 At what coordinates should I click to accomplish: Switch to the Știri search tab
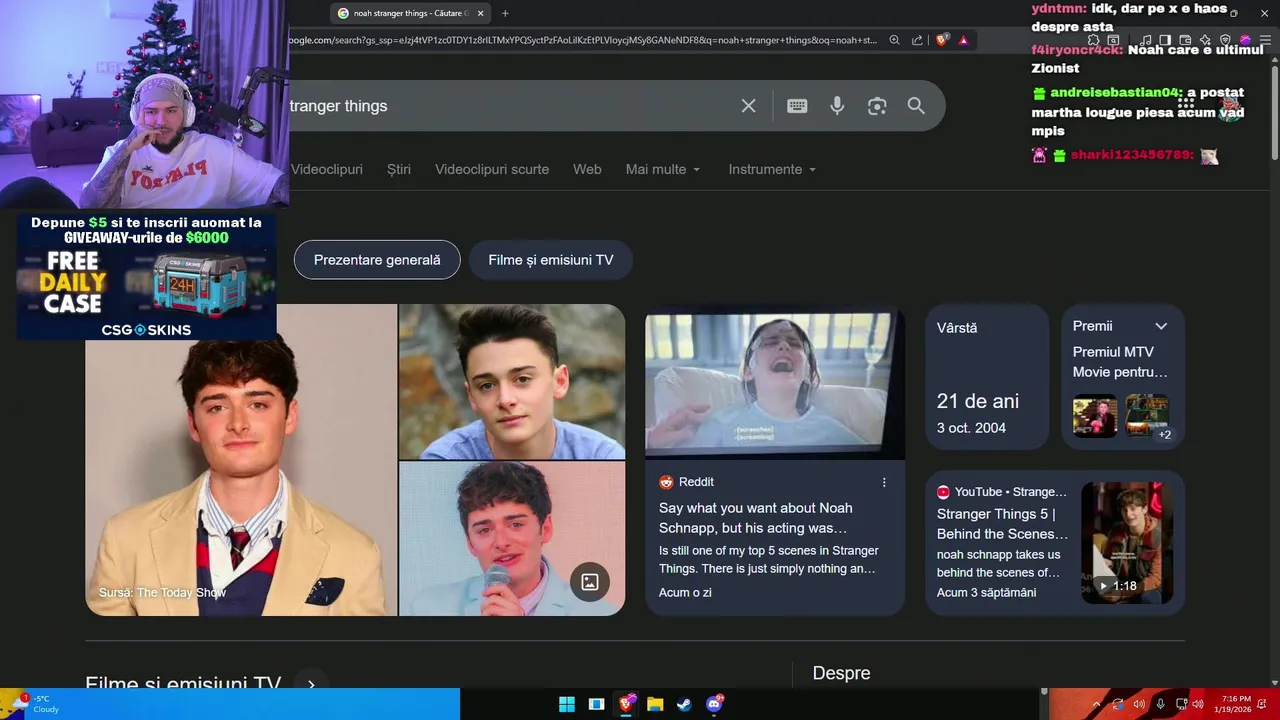[x=399, y=169]
